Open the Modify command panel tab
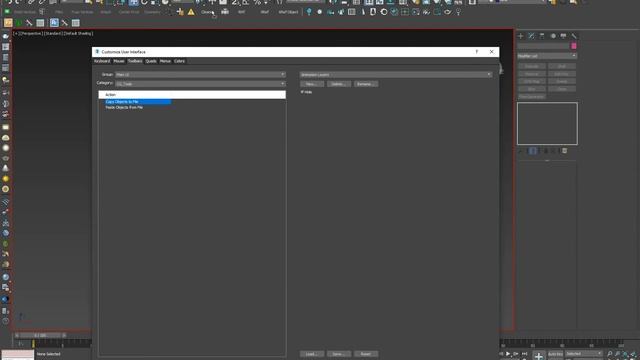 point(531,36)
